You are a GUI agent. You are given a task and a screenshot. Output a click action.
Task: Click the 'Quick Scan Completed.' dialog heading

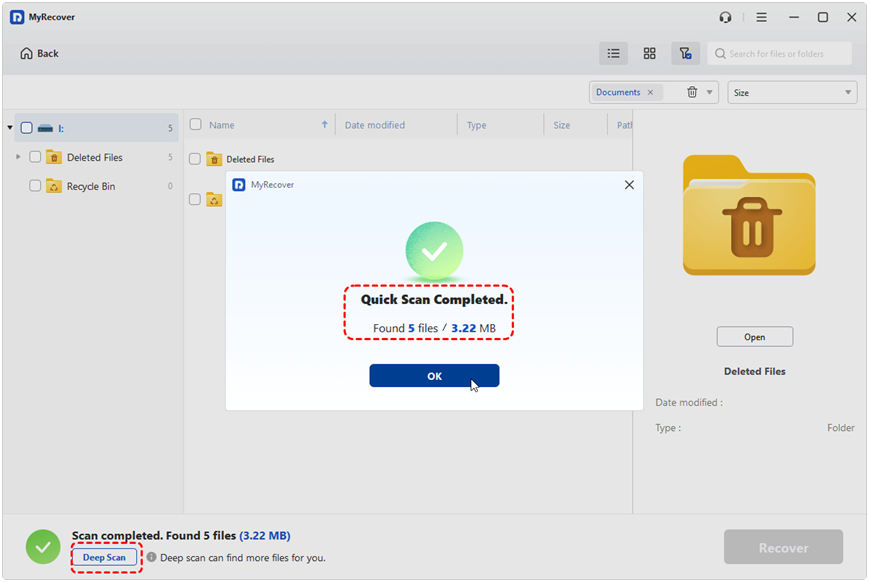[434, 300]
